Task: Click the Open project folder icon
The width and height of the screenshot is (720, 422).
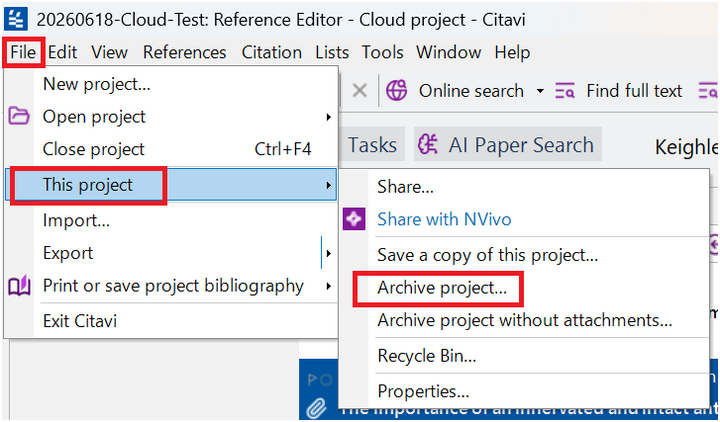Action: pos(19,116)
